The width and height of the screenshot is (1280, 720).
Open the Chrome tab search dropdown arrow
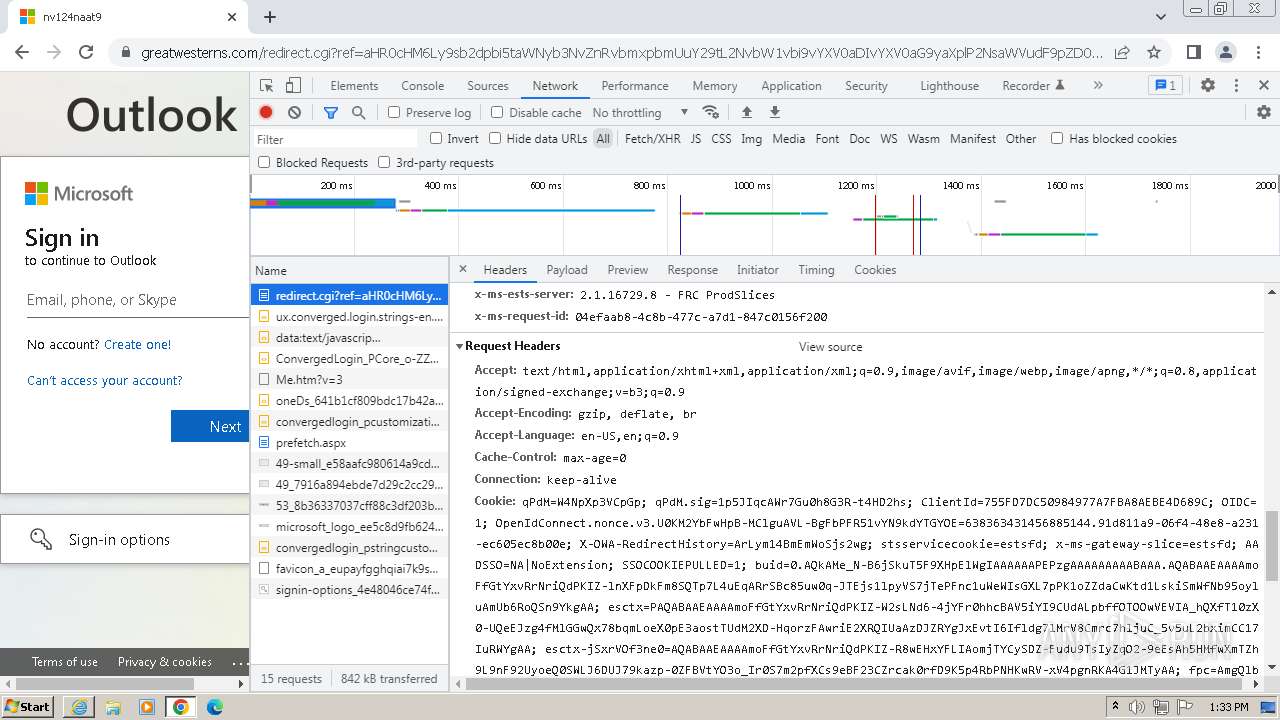click(x=1161, y=17)
